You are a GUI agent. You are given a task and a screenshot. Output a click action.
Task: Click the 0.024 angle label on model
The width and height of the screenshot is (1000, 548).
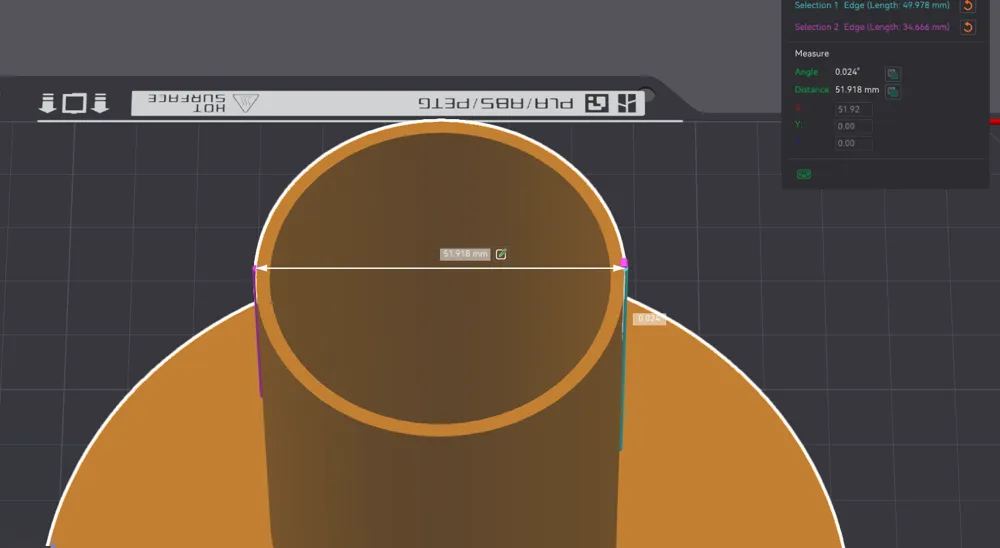(x=649, y=318)
